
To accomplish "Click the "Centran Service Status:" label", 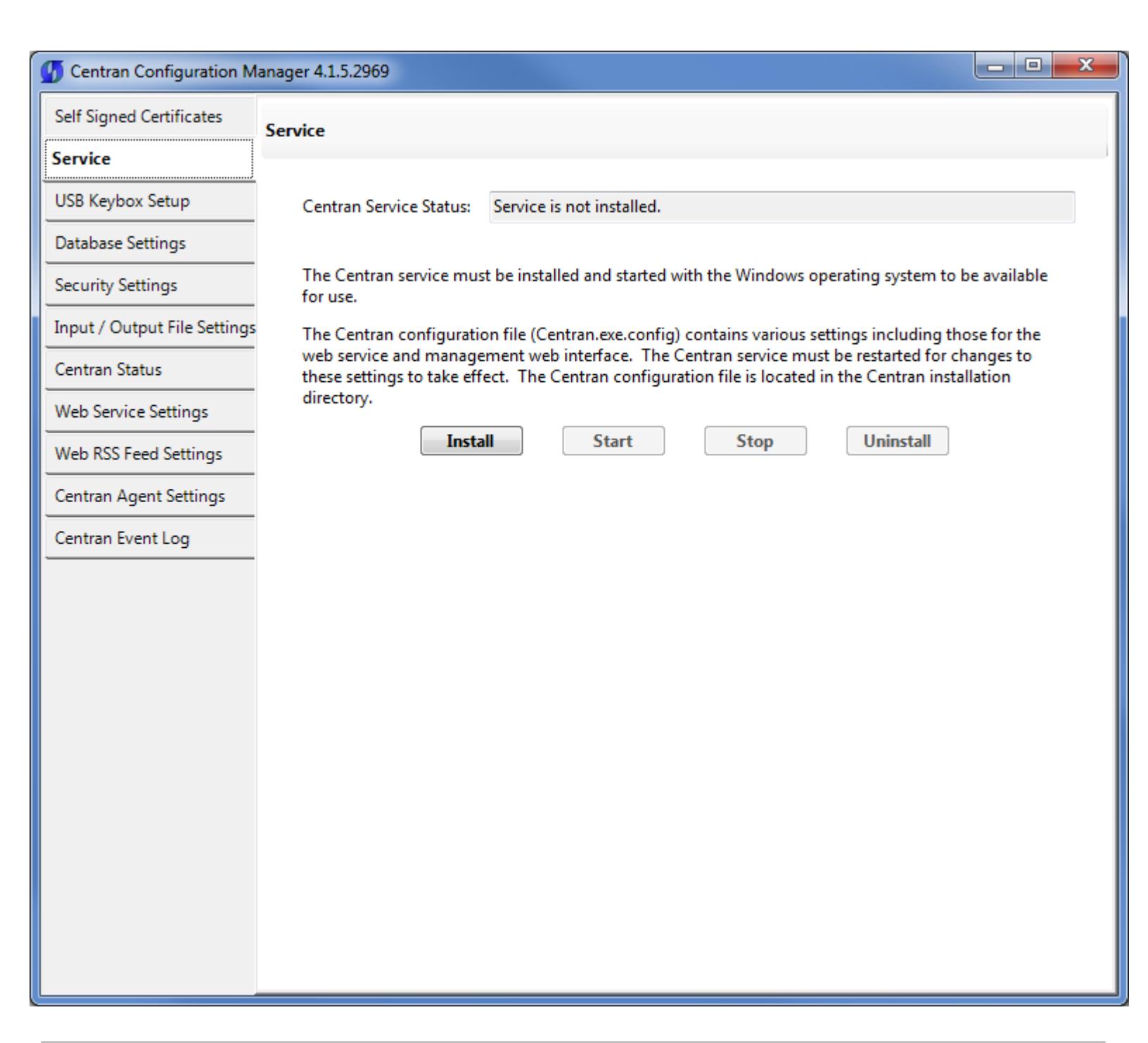I will (x=386, y=207).
